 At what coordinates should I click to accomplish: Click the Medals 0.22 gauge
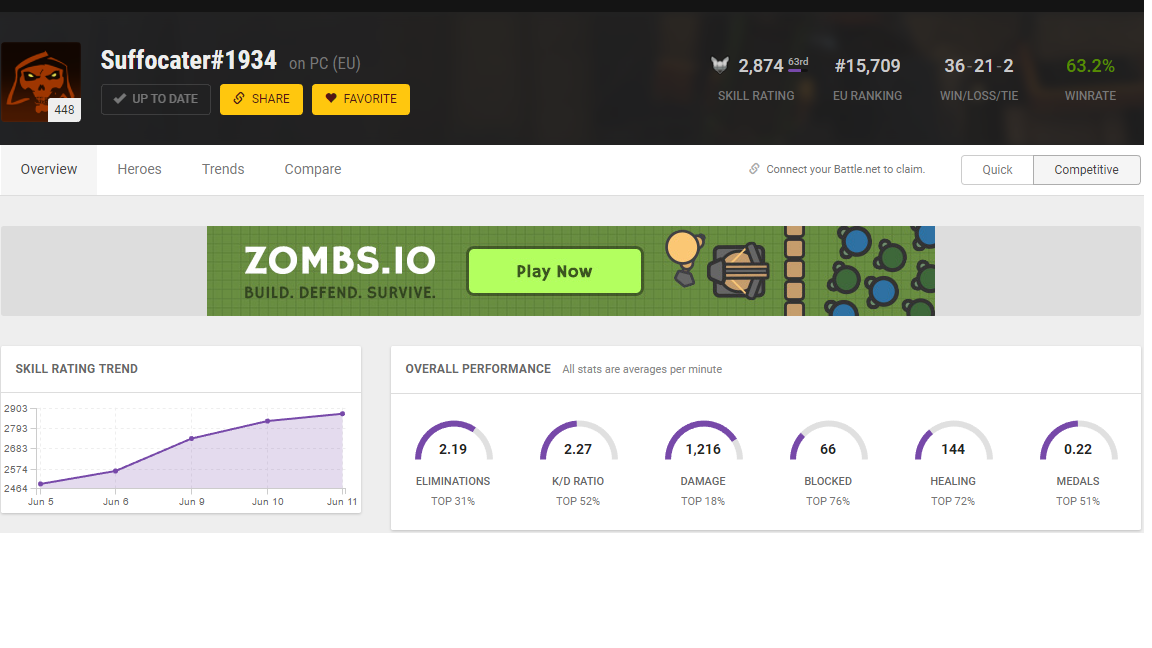pyautogui.click(x=1078, y=442)
